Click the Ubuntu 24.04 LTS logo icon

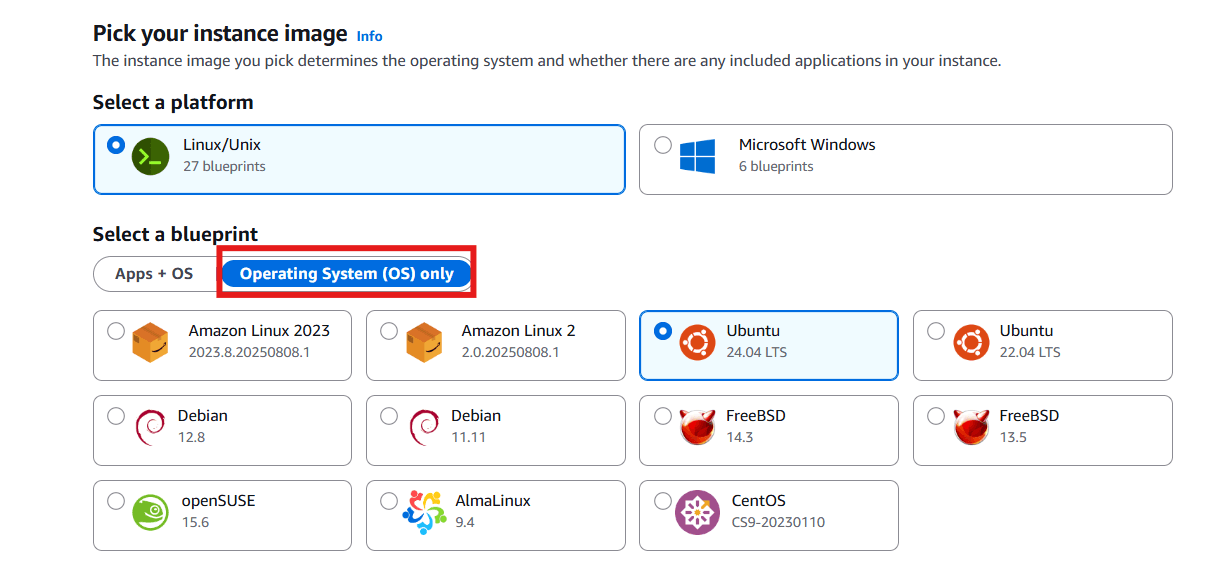[x=696, y=343]
